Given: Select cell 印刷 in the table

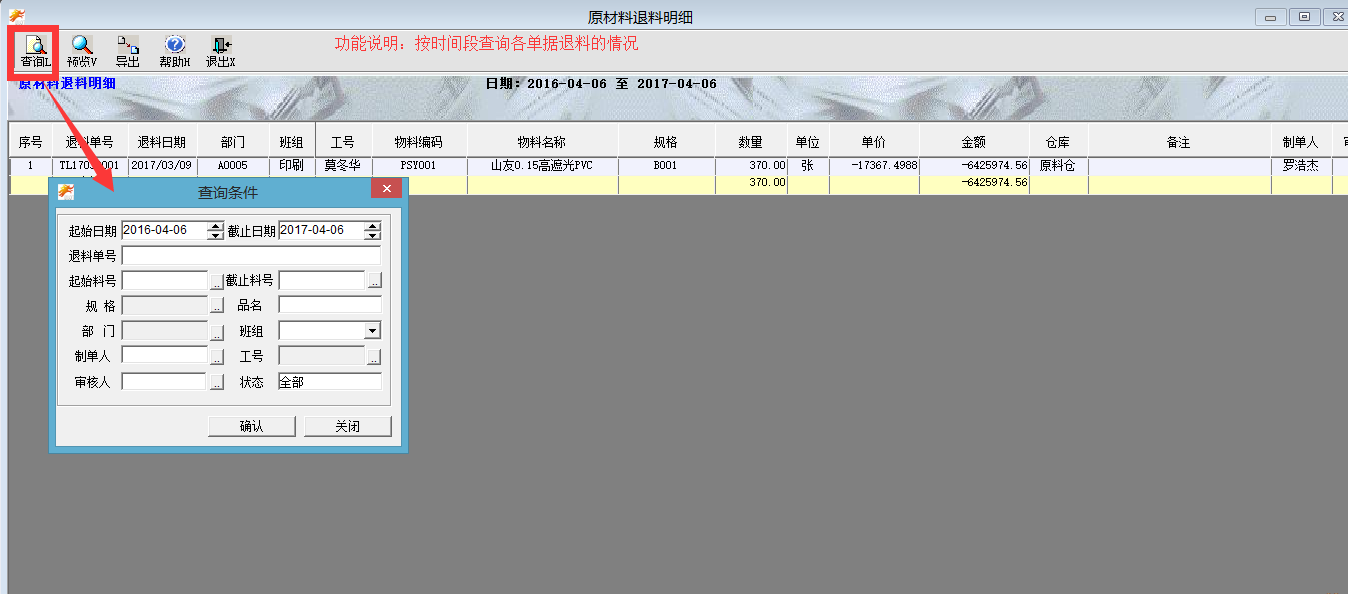Looking at the screenshot, I should (291, 166).
